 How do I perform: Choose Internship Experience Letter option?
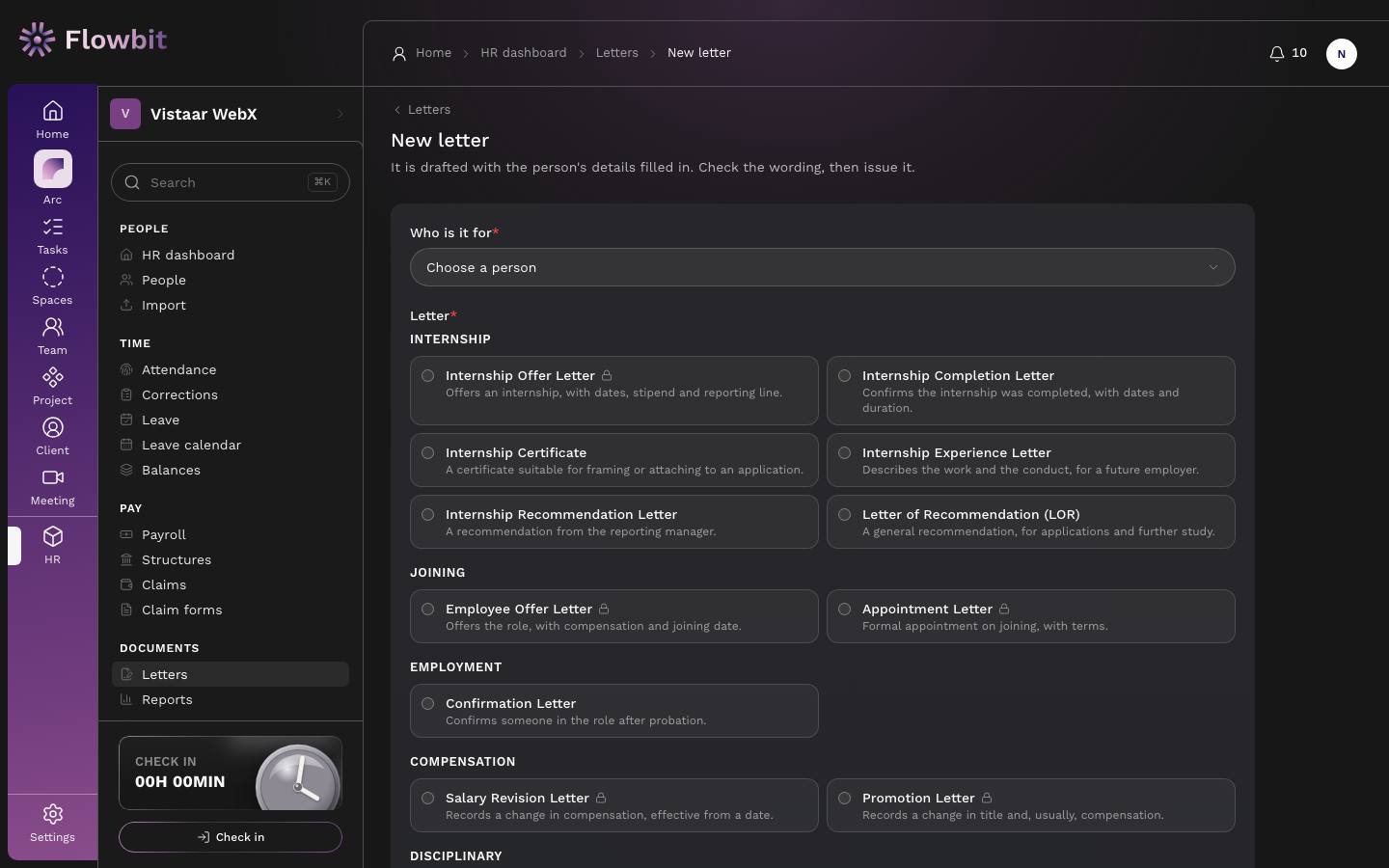click(1031, 460)
